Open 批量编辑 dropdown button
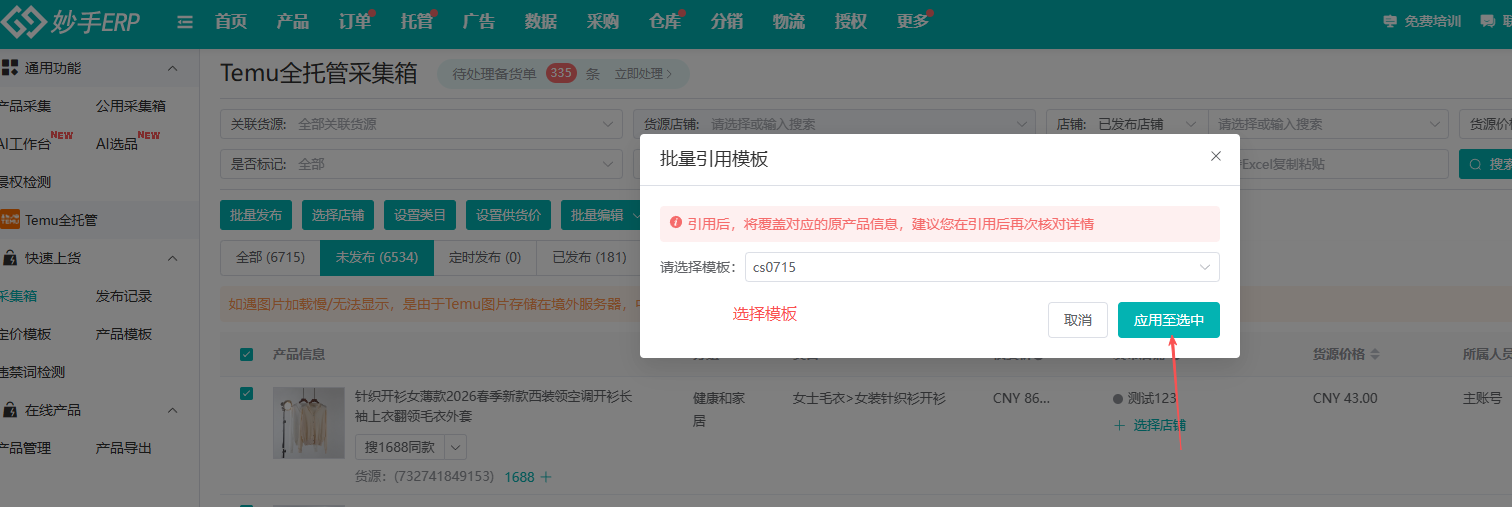Screen dimensions: 1512x507 pyautogui.click(x=602, y=215)
